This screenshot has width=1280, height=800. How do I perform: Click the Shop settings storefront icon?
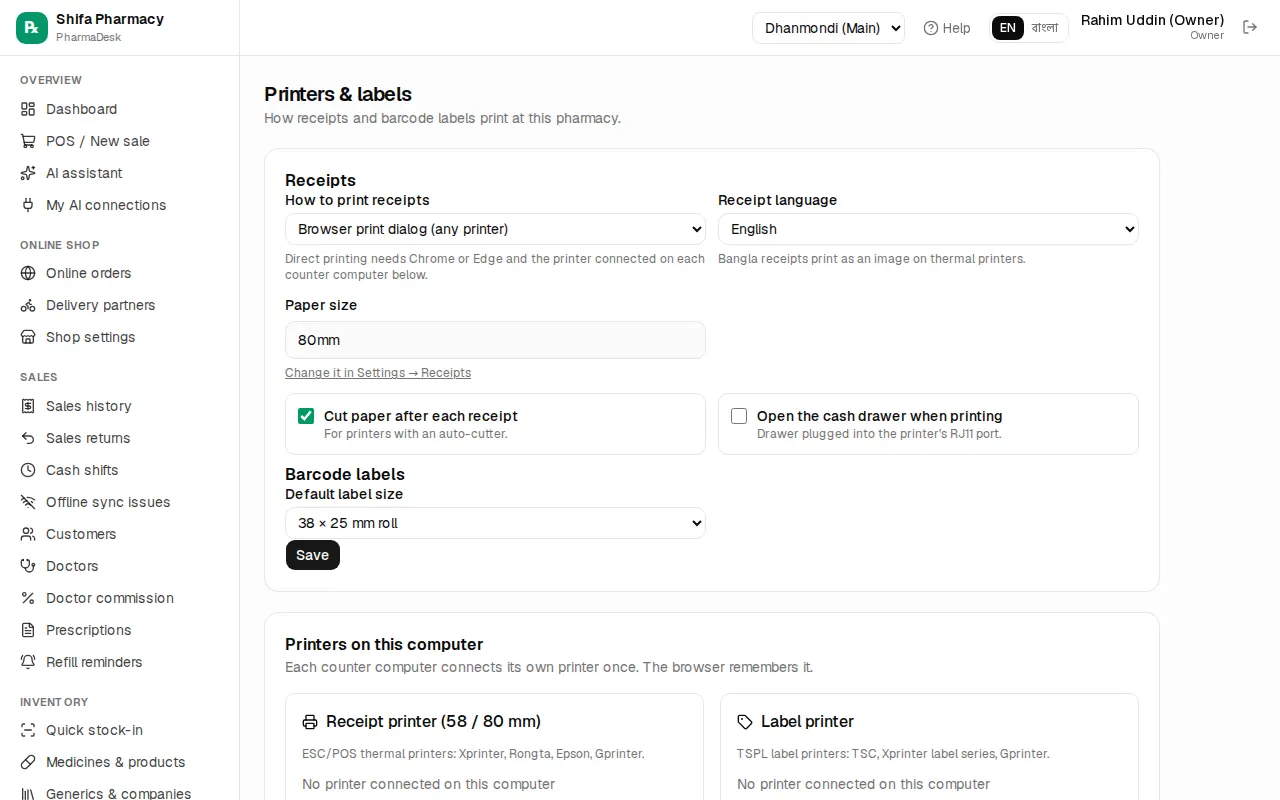[x=28, y=337]
